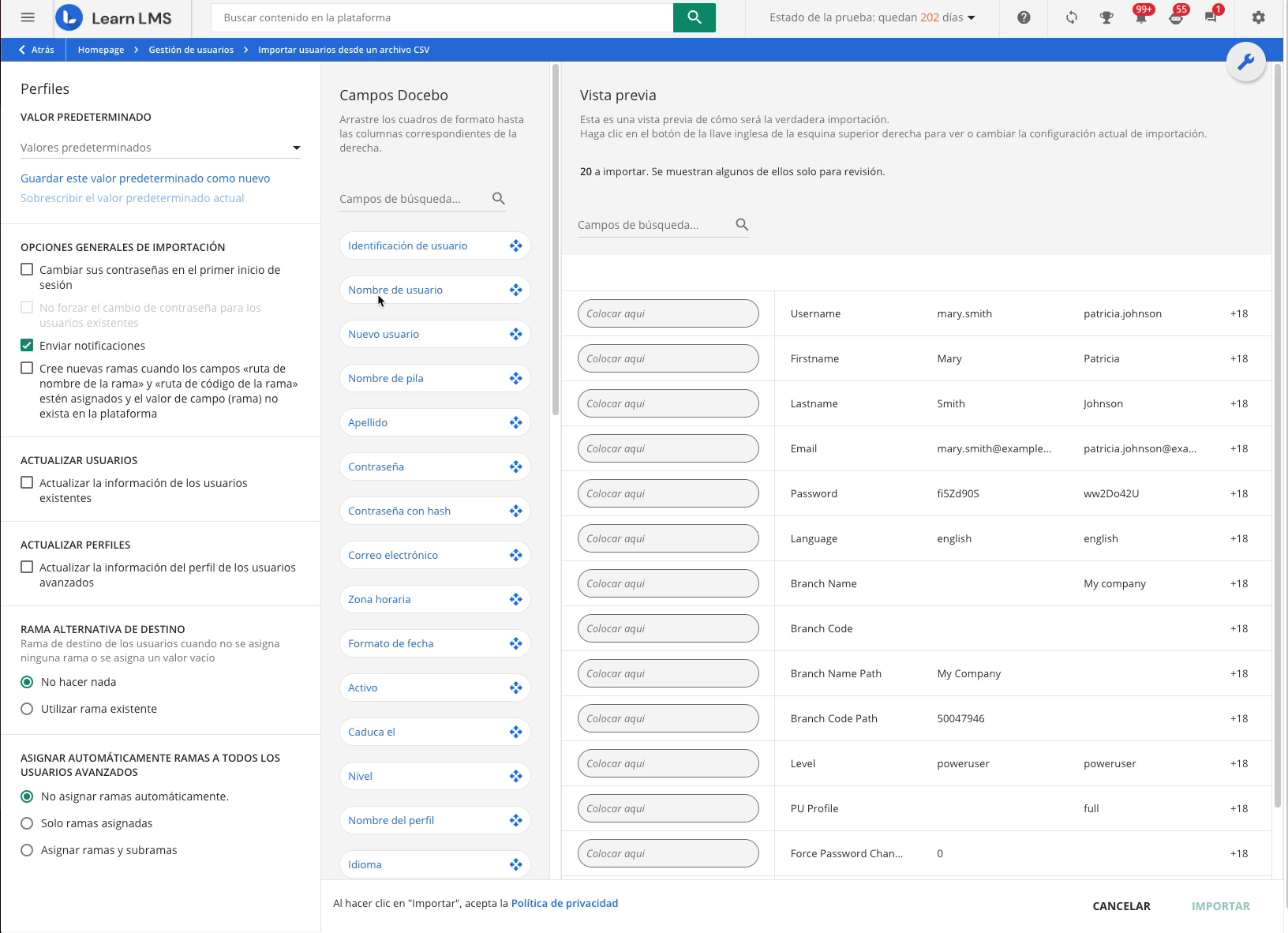
Task: Click search magnifier in Campos Docebo
Action: point(499,198)
